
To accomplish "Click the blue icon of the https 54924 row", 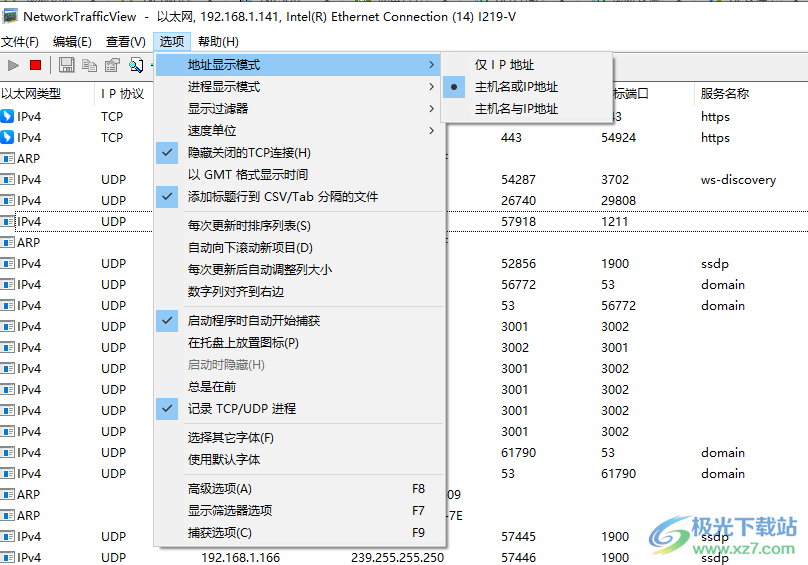I will click(x=7, y=137).
